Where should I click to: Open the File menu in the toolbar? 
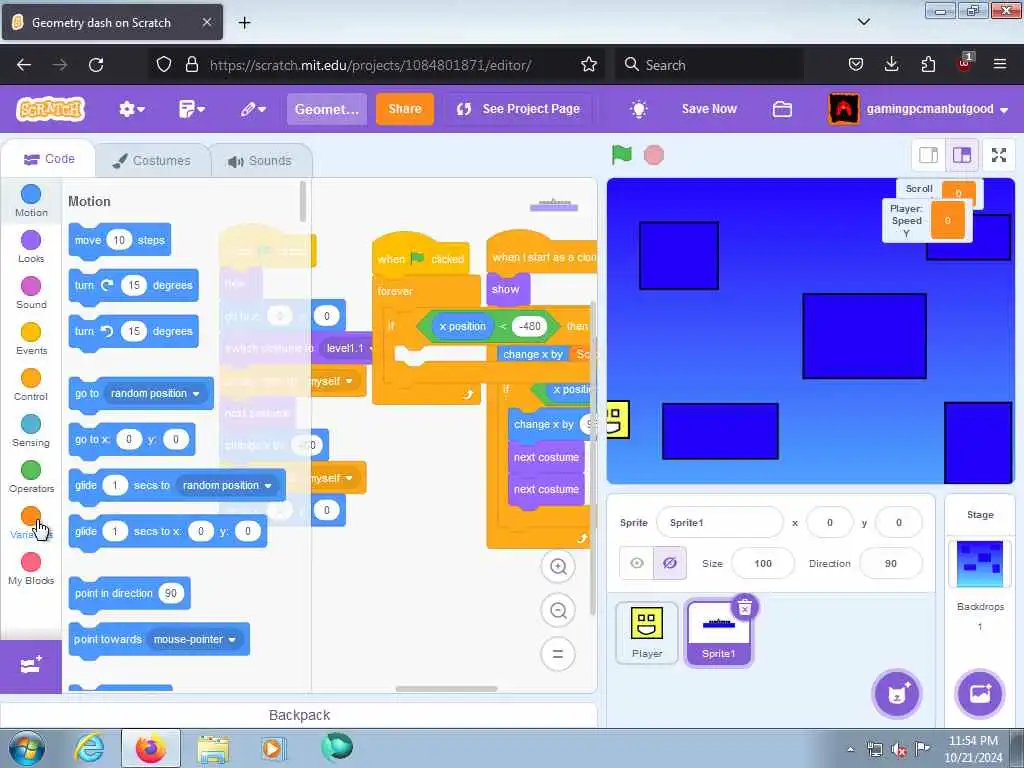[191, 109]
